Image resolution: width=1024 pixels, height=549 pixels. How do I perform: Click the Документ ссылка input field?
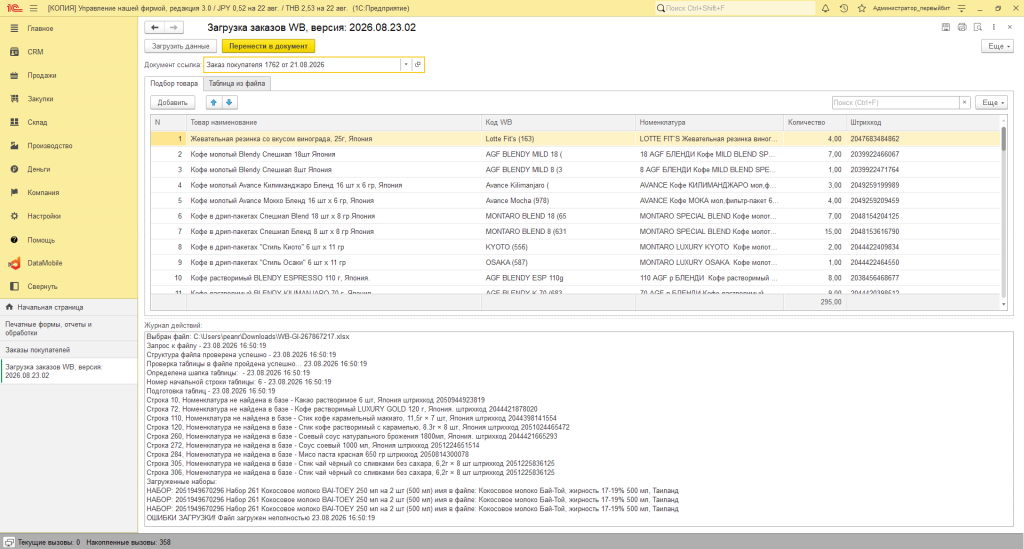(x=302, y=65)
